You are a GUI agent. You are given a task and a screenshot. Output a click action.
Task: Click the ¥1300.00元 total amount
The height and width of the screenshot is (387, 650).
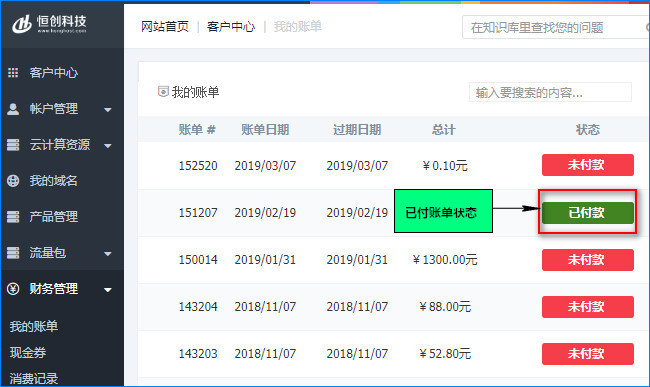(x=445, y=260)
